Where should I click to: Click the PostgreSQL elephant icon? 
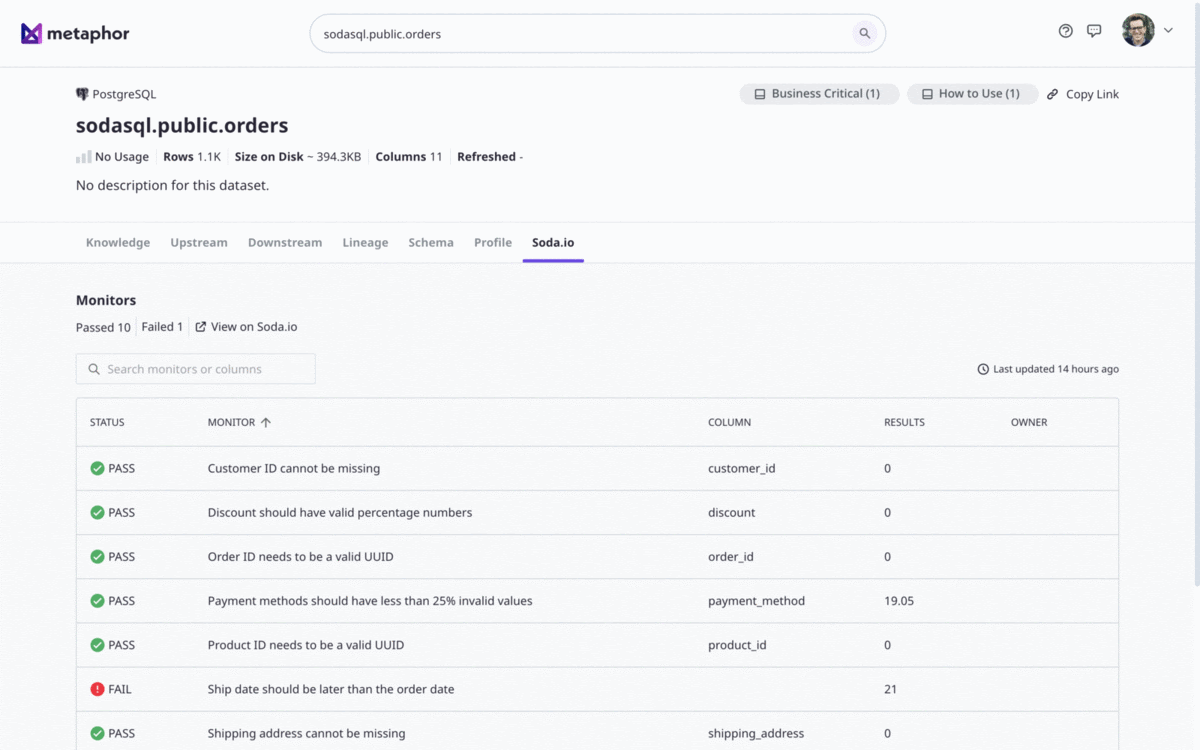click(82, 94)
